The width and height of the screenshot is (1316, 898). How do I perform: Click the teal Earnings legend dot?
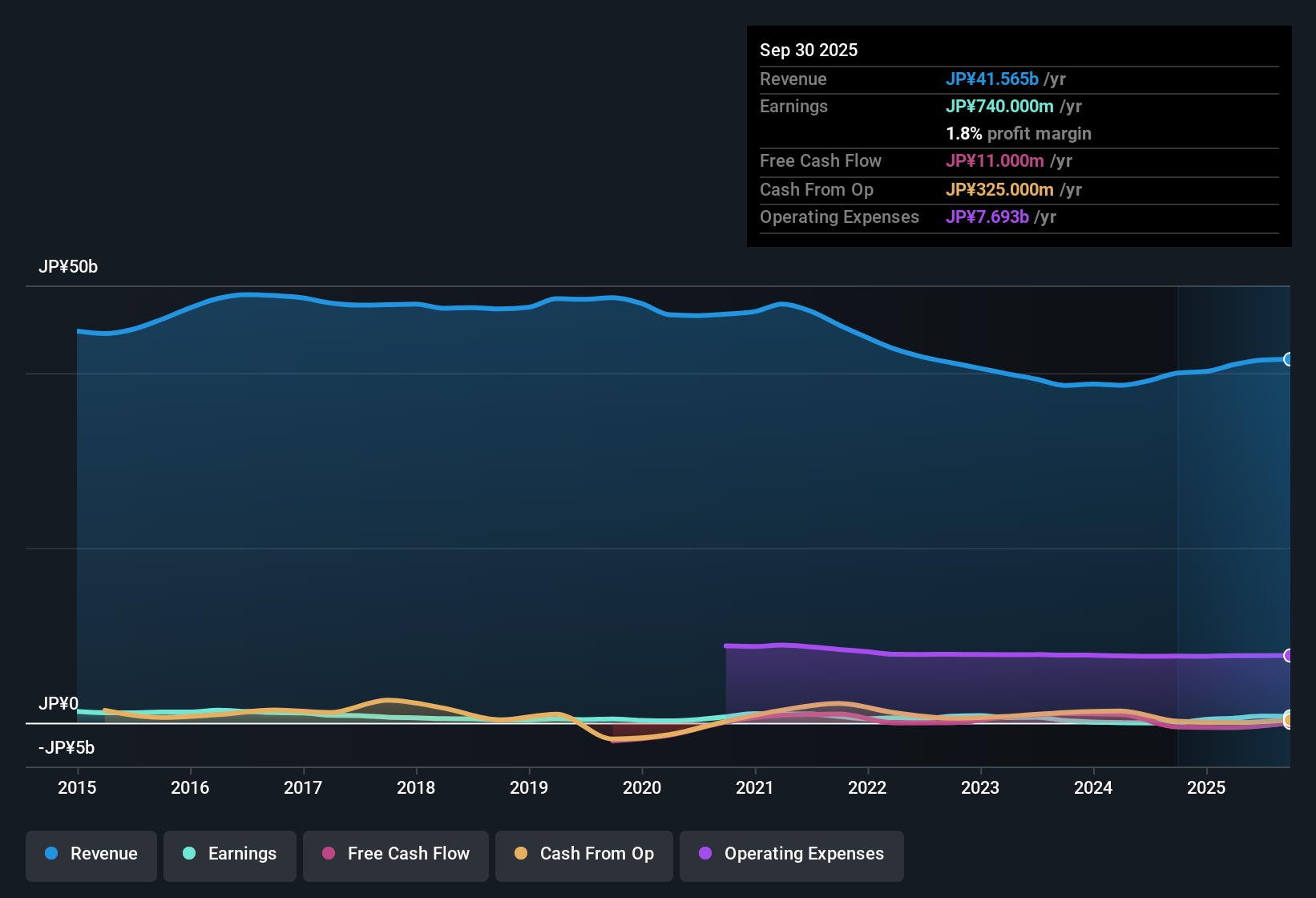(x=189, y=854)
